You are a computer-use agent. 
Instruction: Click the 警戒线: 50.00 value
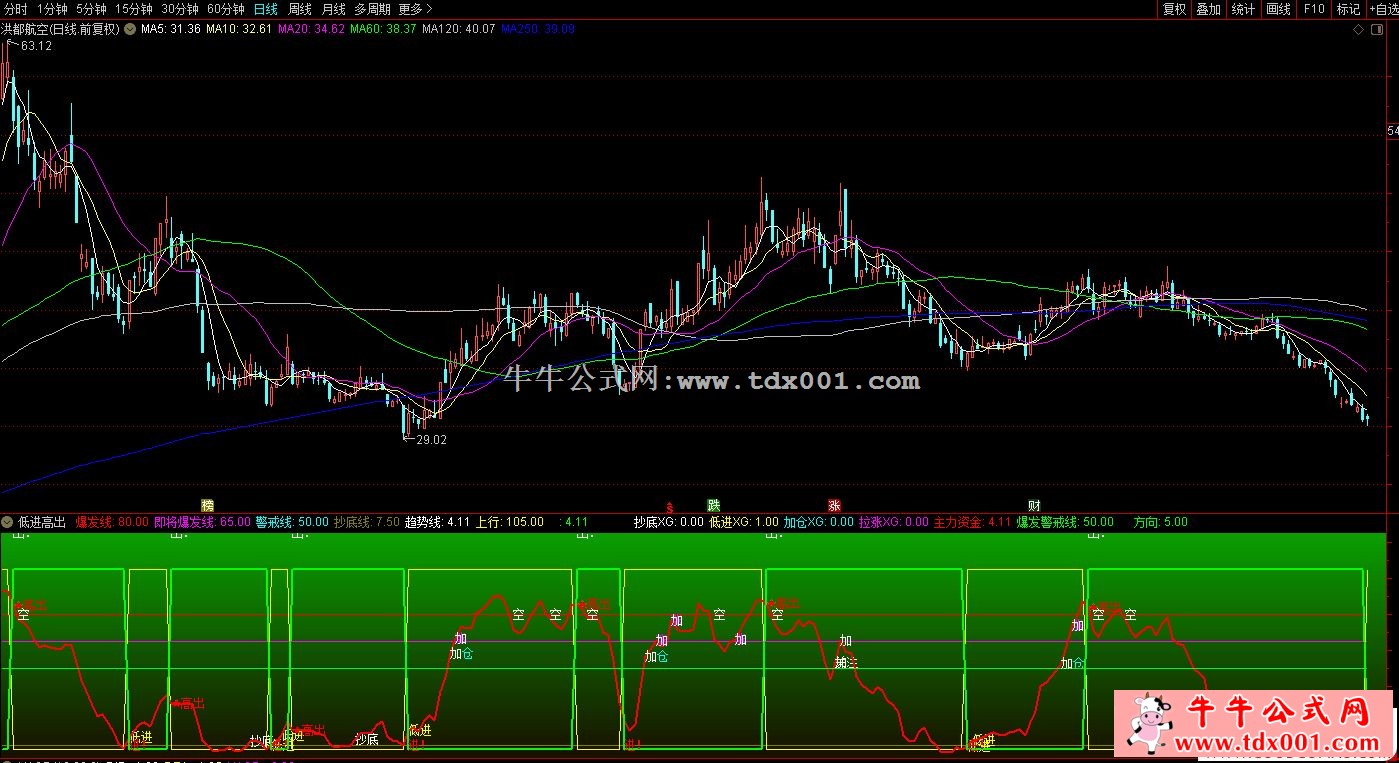pos(292,522)
